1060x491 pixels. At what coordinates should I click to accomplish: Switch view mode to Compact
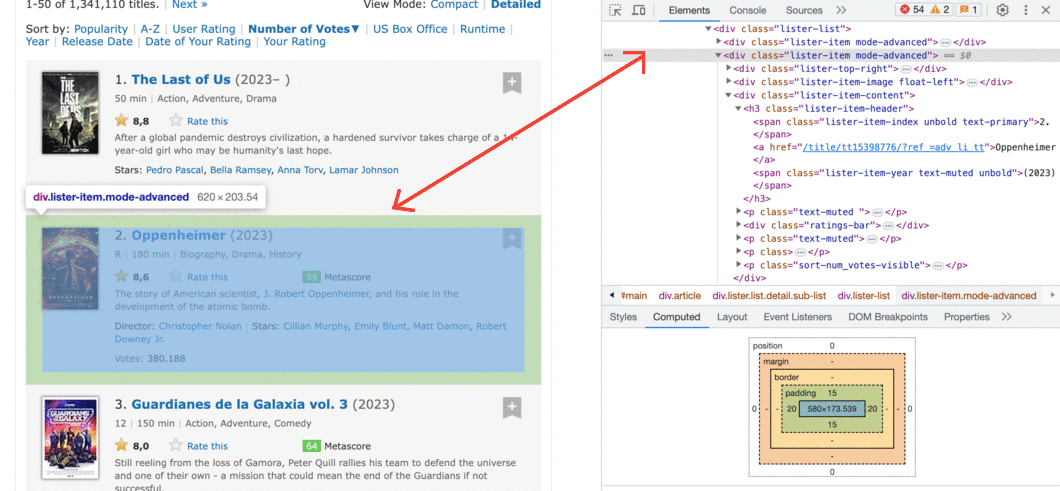point(454,5)
